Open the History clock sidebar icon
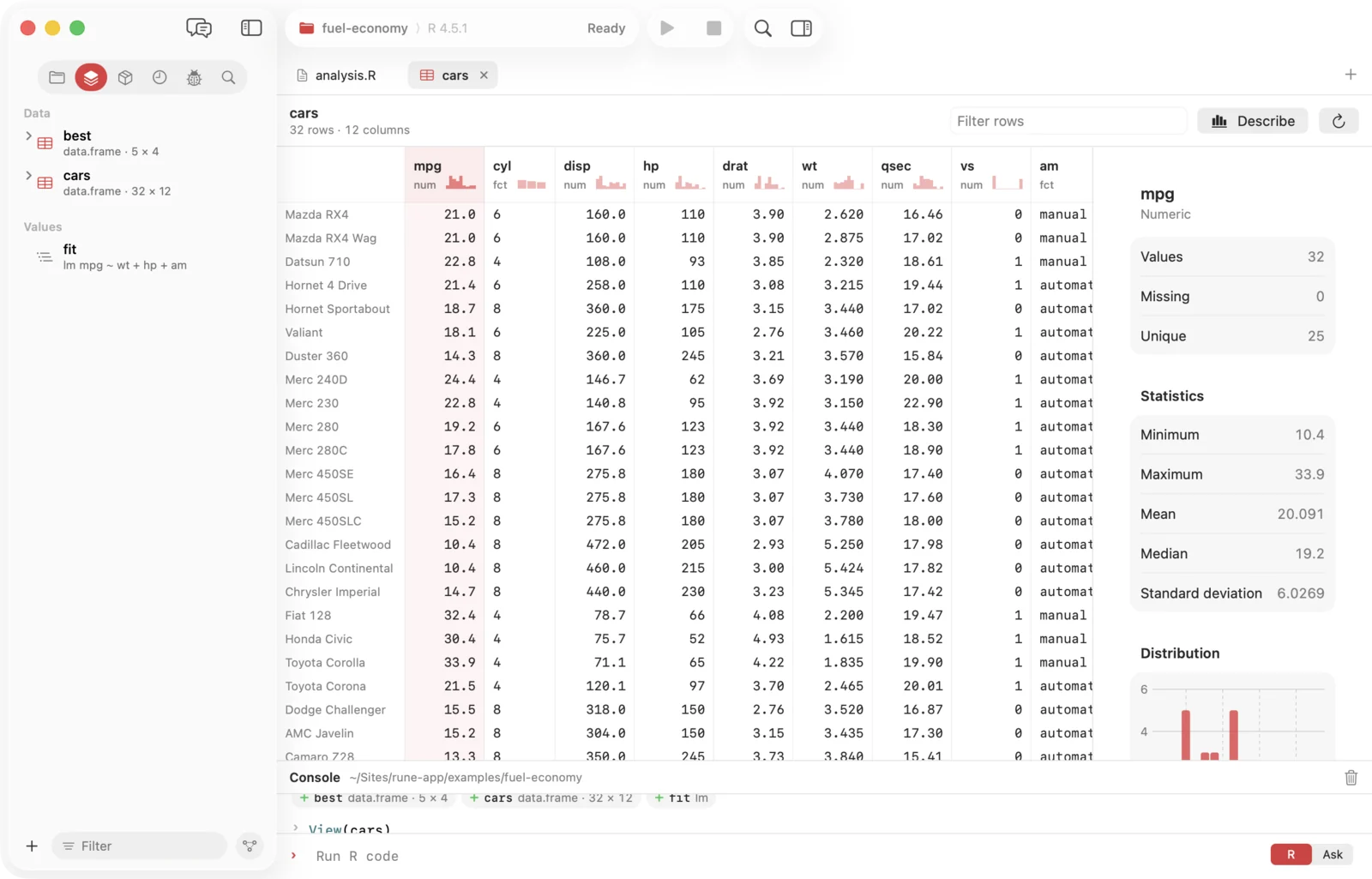This screenshot has height=879, width=1372. [x=159, y=77]
